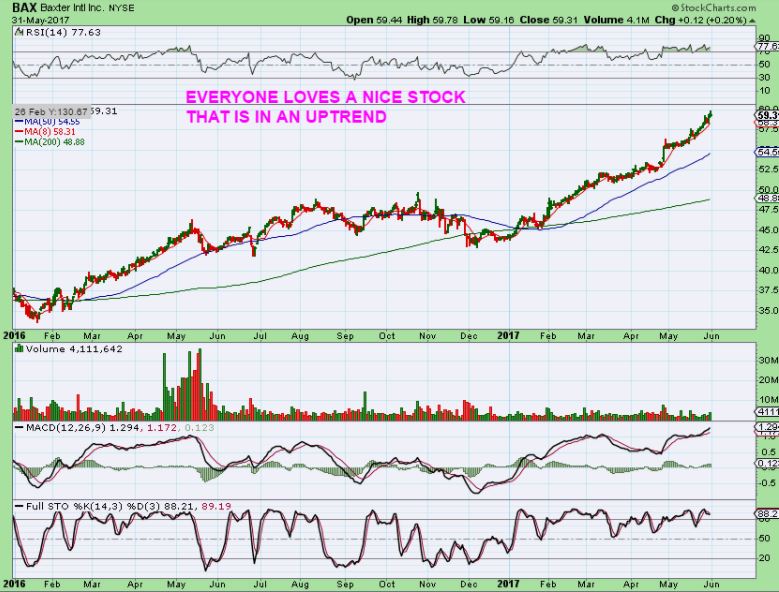Click the 1.294 MACD tag on right axis
The height and width of the screenshot is (592, 779).
(x=767, y=427)
